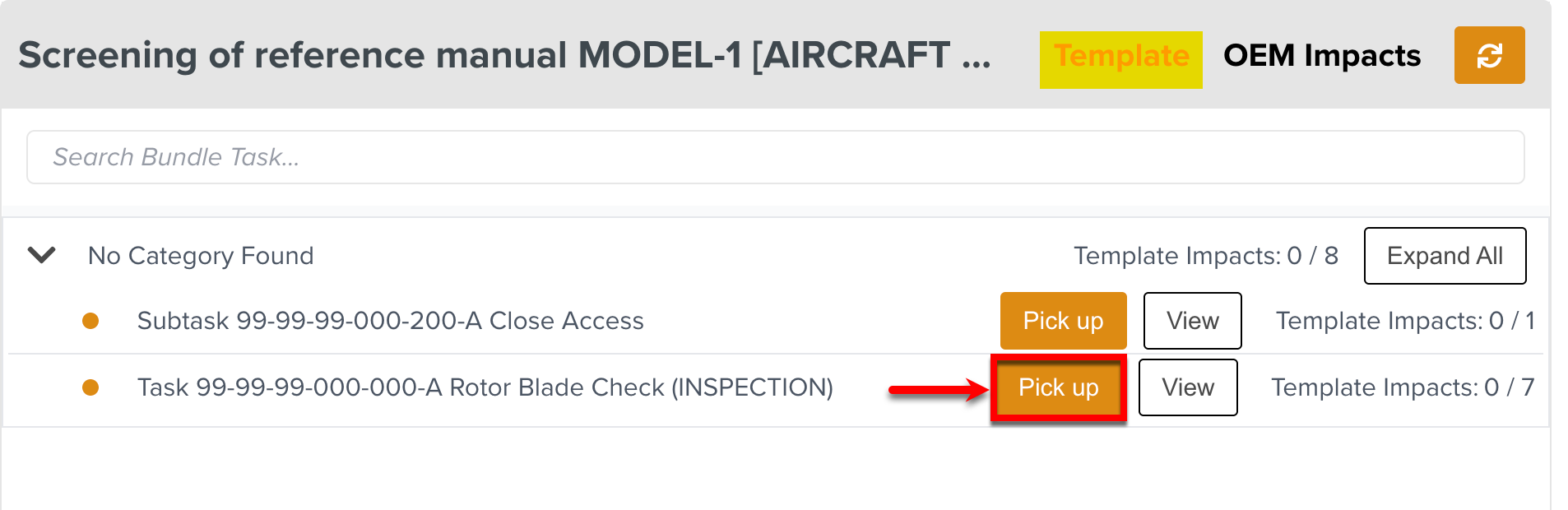
Task: Select Subtask 99-99-99-000-200-A Close Access row
Action: pyautogui.click(x=390, y=321)
